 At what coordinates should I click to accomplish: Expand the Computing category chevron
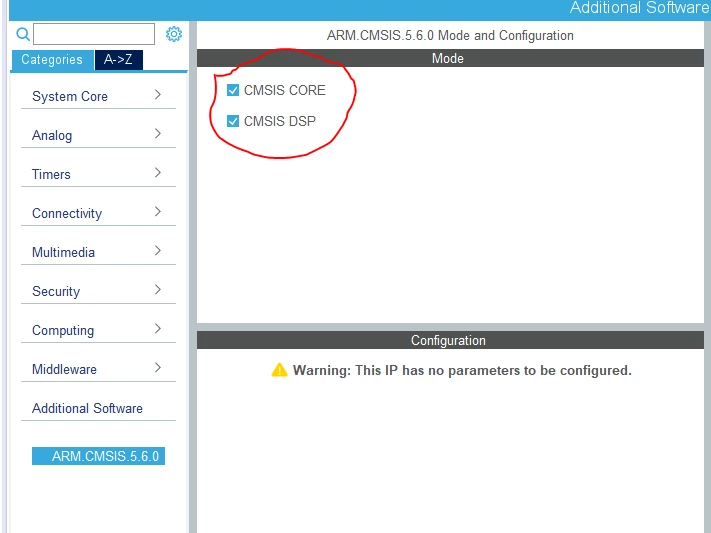pyautogui.click(x=158, y=329)
